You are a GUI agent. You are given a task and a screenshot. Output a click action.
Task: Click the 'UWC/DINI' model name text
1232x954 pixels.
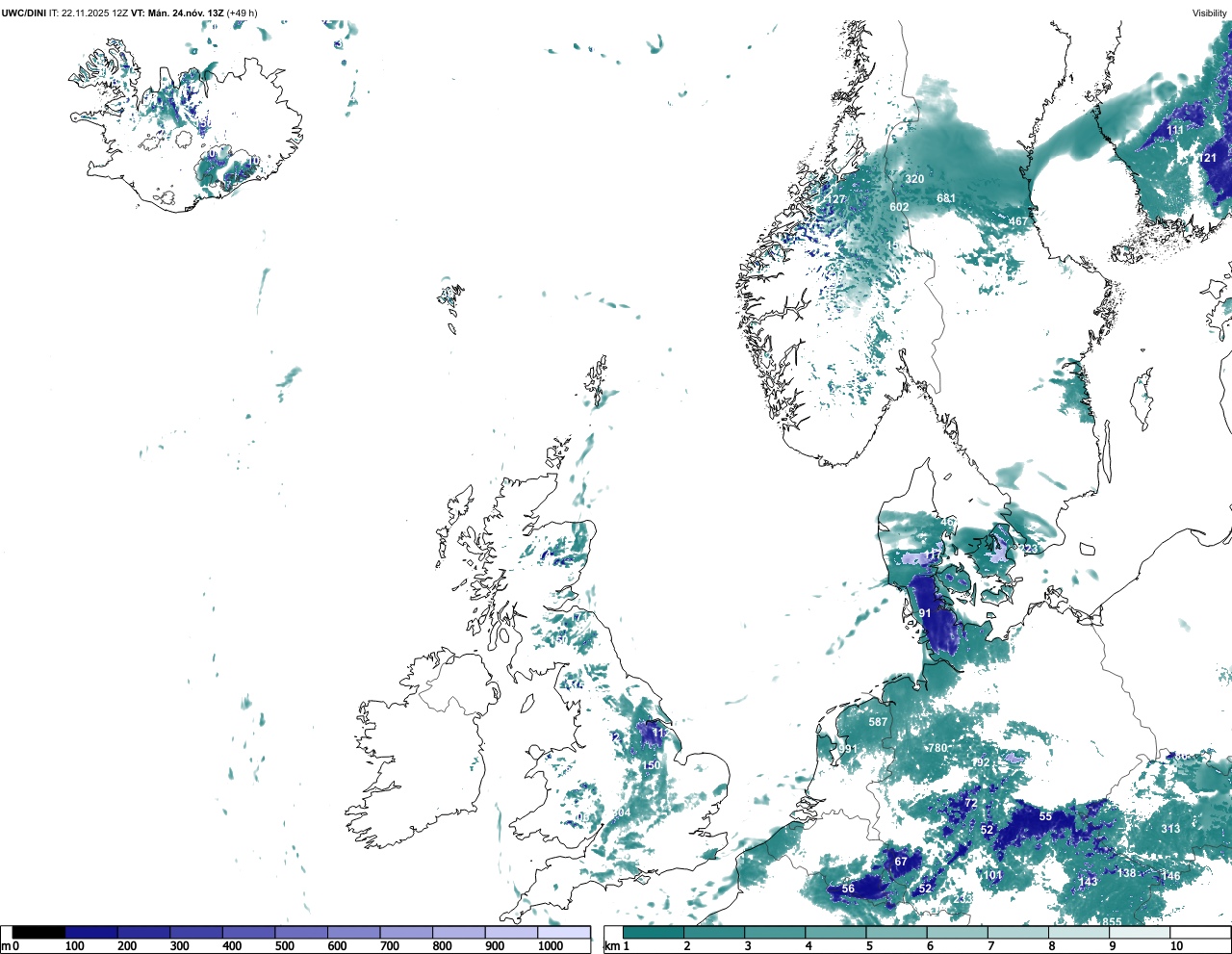click(x=24, y=13)
